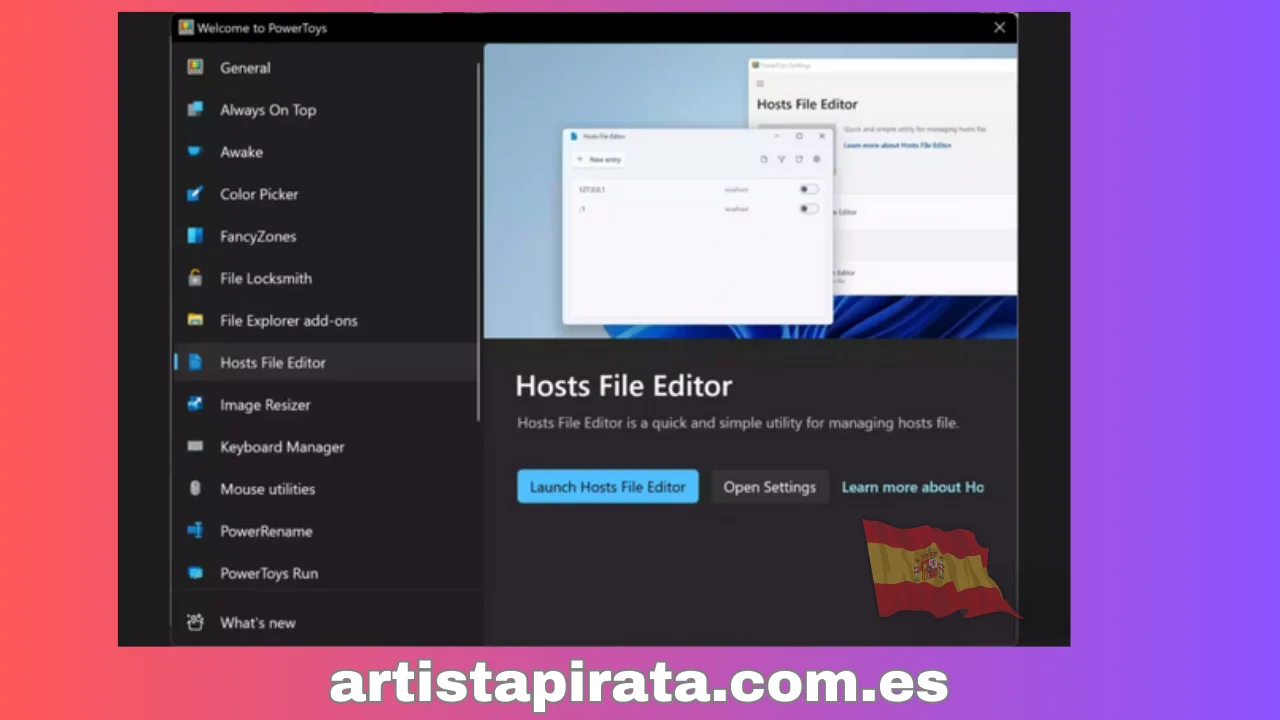Image resolution: width=1280 pixels, height=720 pixels.
Task: Go to Keyboard Manager
Action: [325, 446]
